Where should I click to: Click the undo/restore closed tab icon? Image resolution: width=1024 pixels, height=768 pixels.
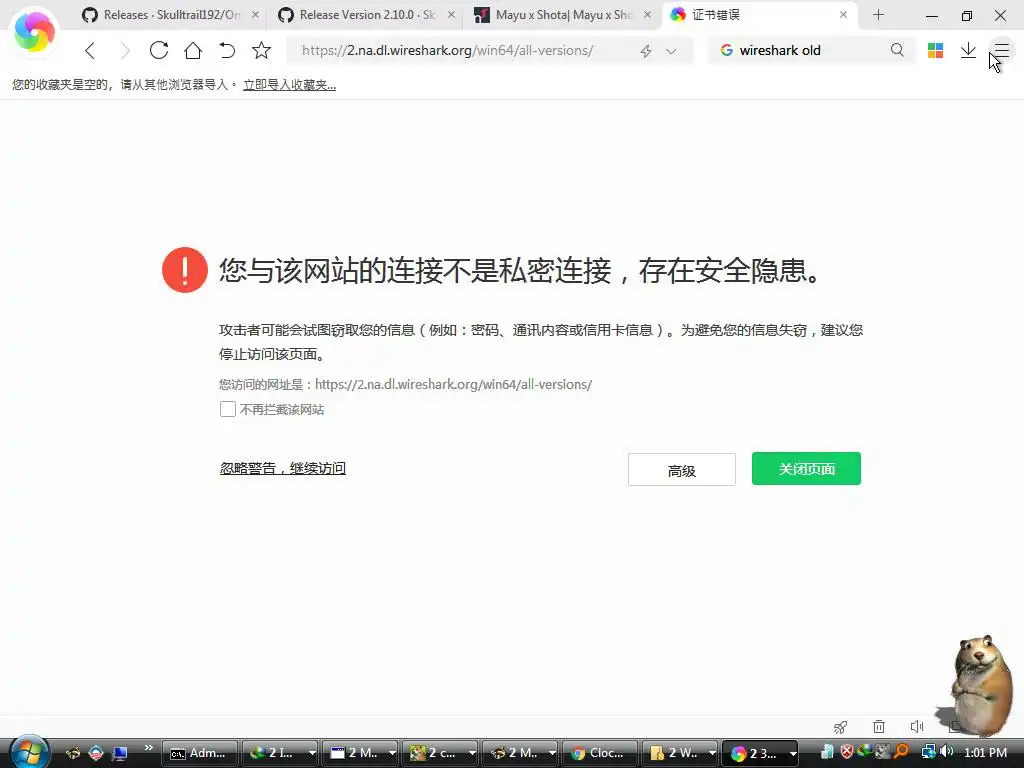pos(227,50)
